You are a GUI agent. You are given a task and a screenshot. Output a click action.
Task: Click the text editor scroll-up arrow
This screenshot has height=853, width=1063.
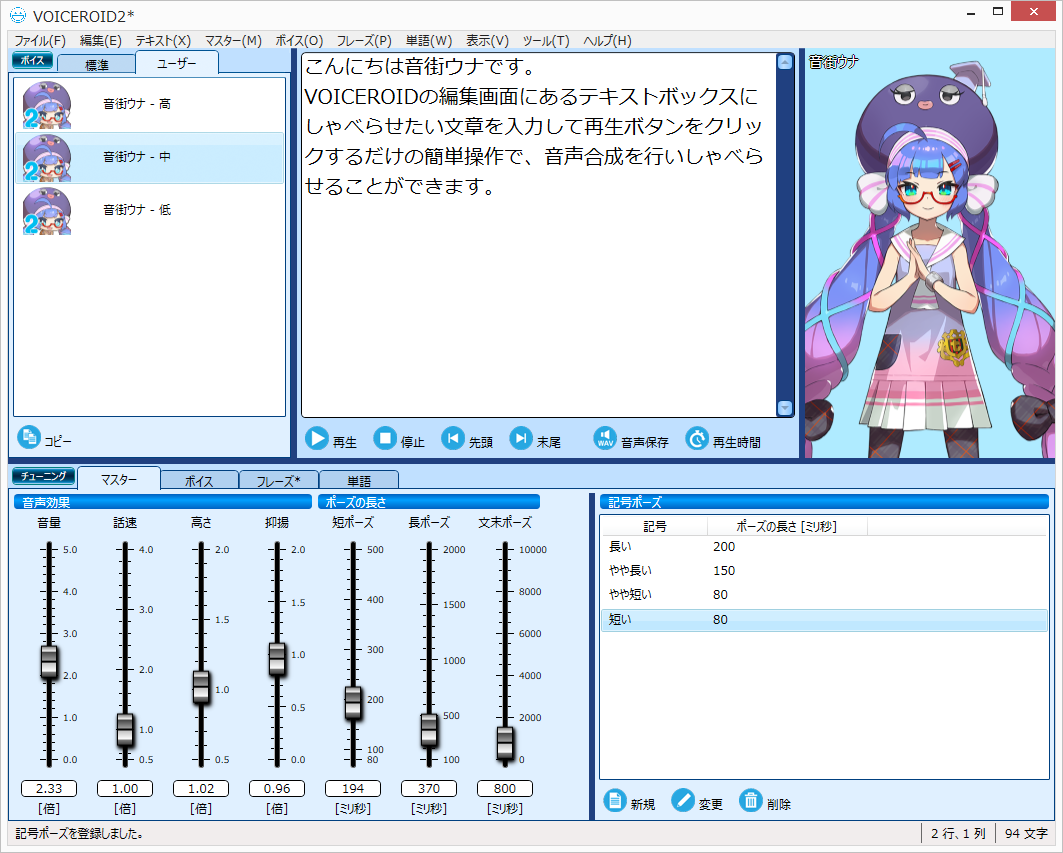pos(785,62)
